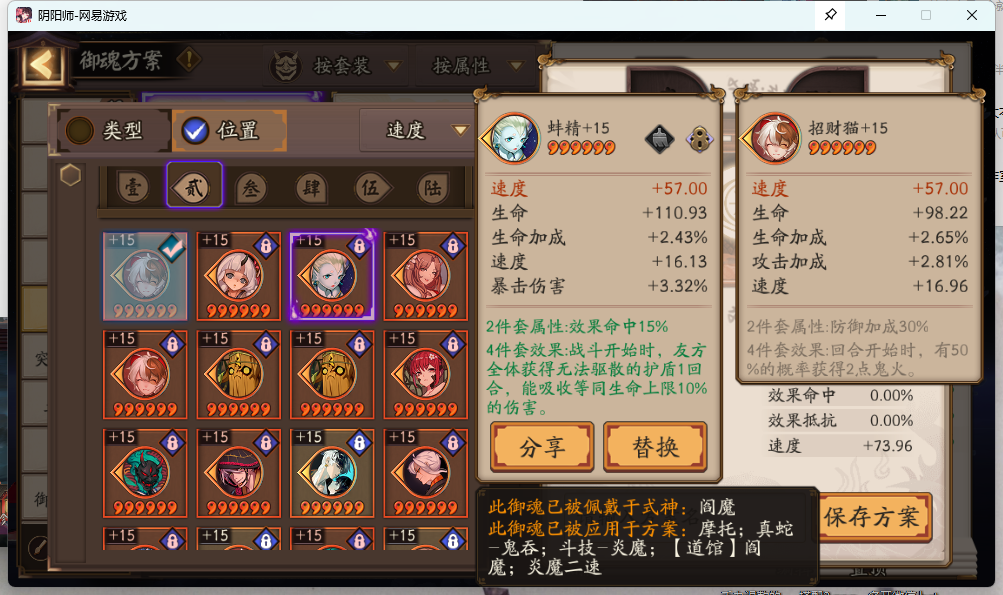
Task: Click the hexagon icon left of position tabs
Action: pyautogui.click(x=70, y=175)
